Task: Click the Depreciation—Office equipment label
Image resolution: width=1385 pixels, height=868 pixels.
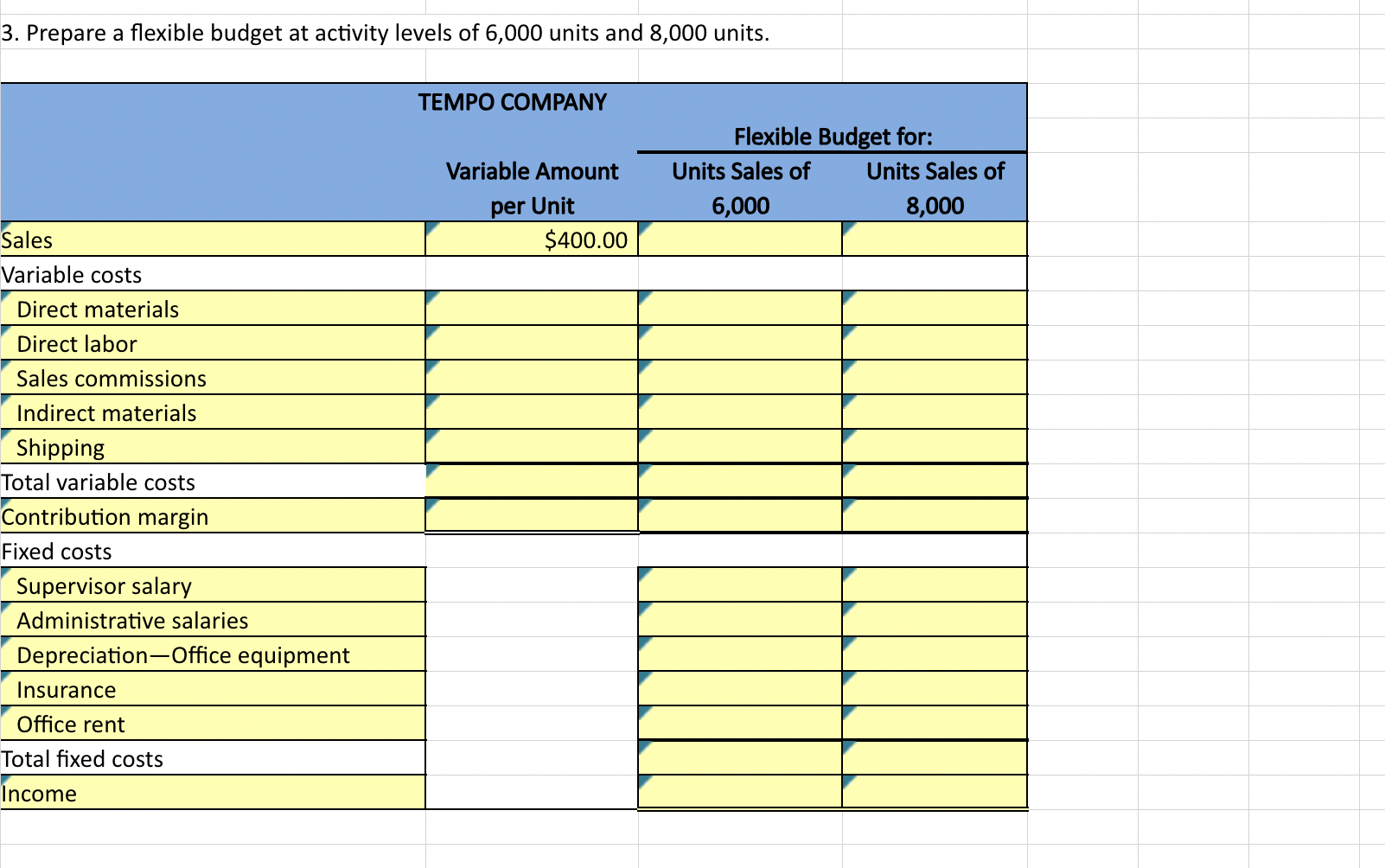Action: tap(183, 654)
